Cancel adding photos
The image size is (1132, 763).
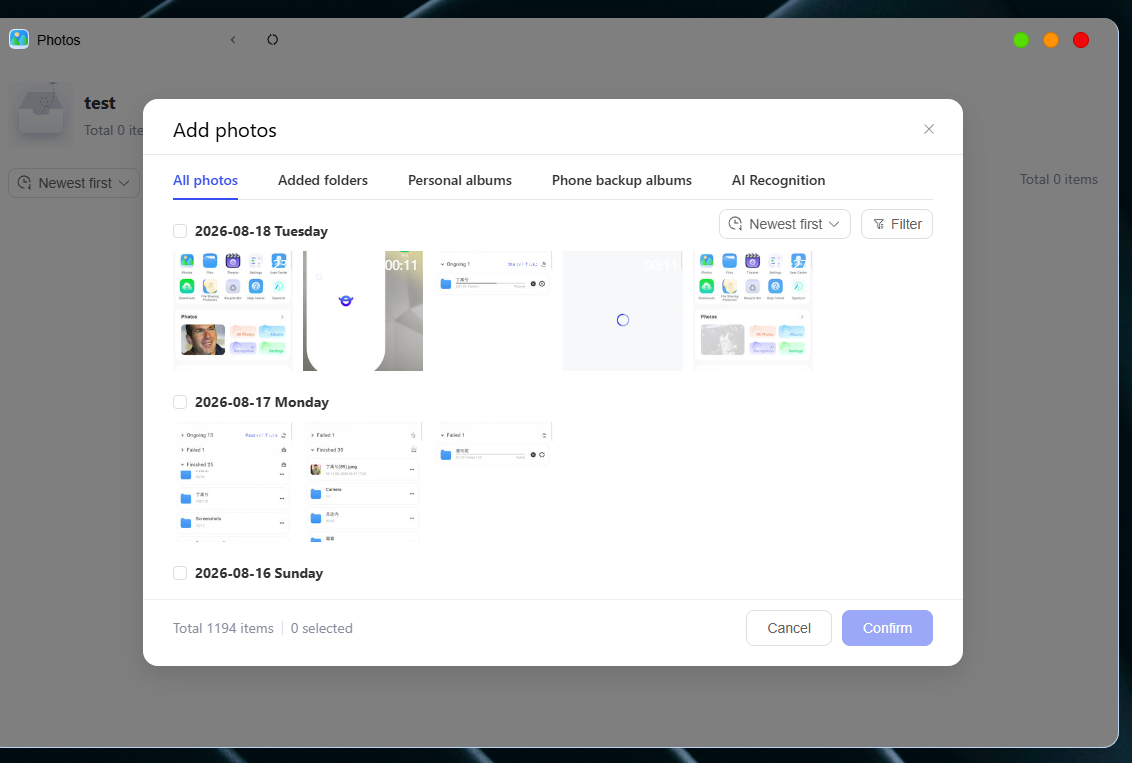[789, 628]
